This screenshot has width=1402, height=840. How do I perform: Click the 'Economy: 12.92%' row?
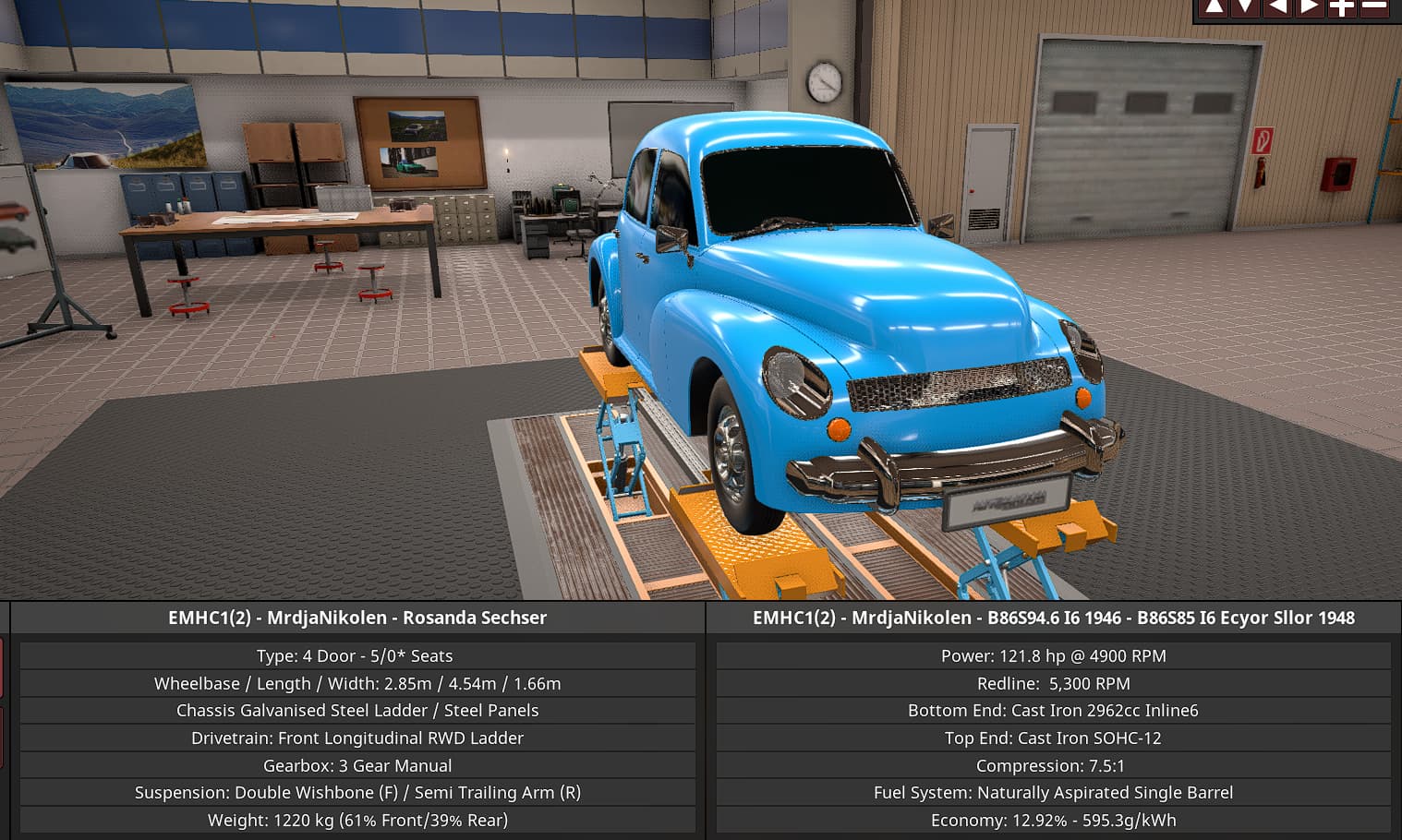(1054, 821)
